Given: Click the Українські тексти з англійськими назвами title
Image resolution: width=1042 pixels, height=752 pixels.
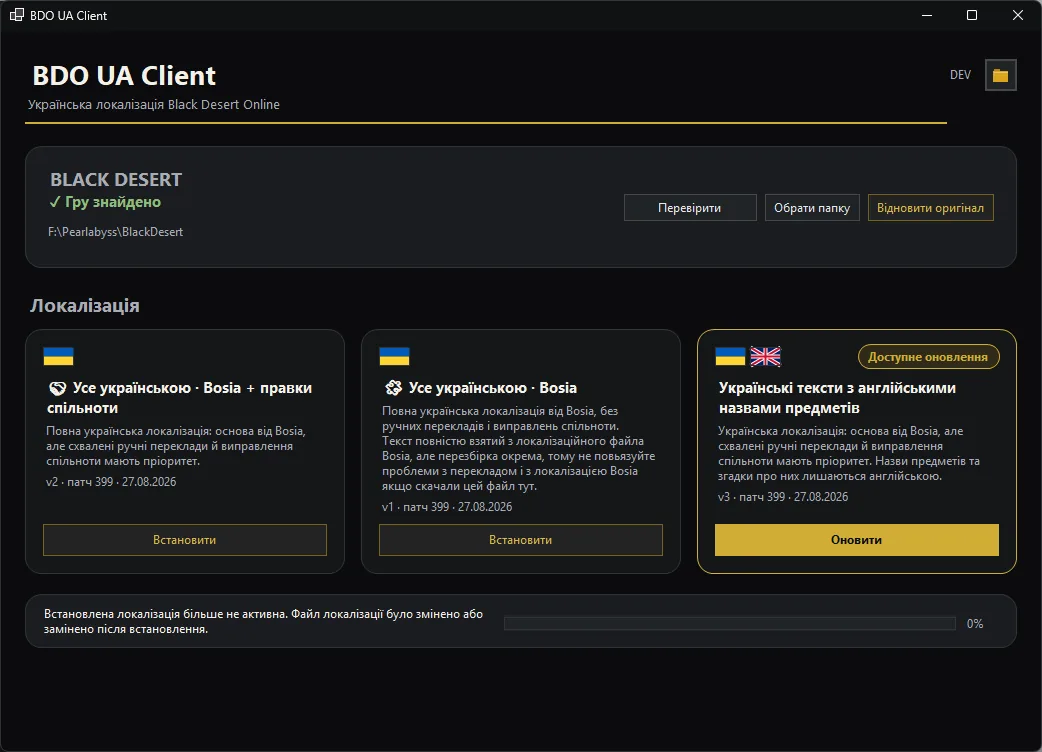Looking at the screenshot, I should (837, 398).
